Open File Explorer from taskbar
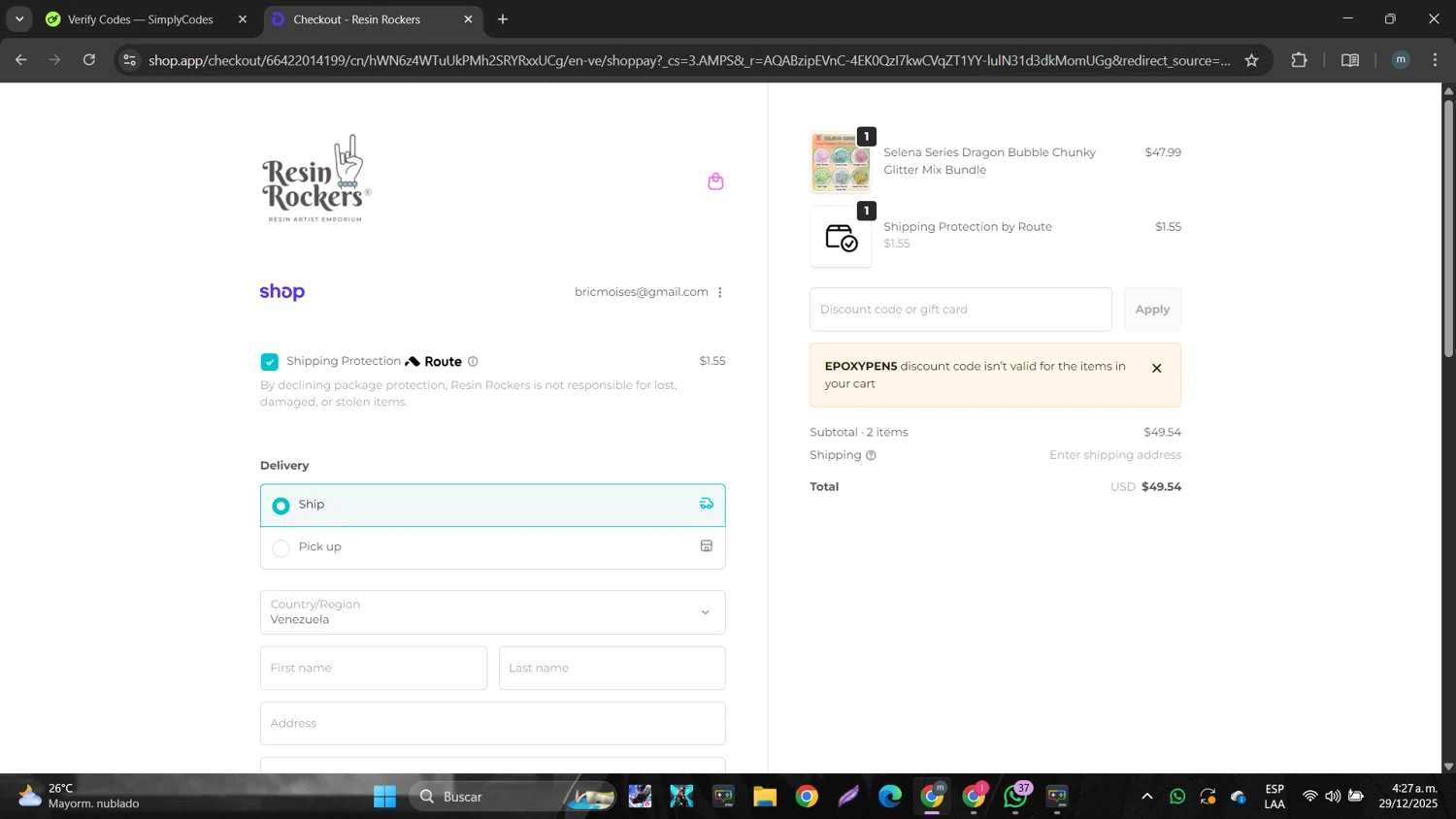 765,797
